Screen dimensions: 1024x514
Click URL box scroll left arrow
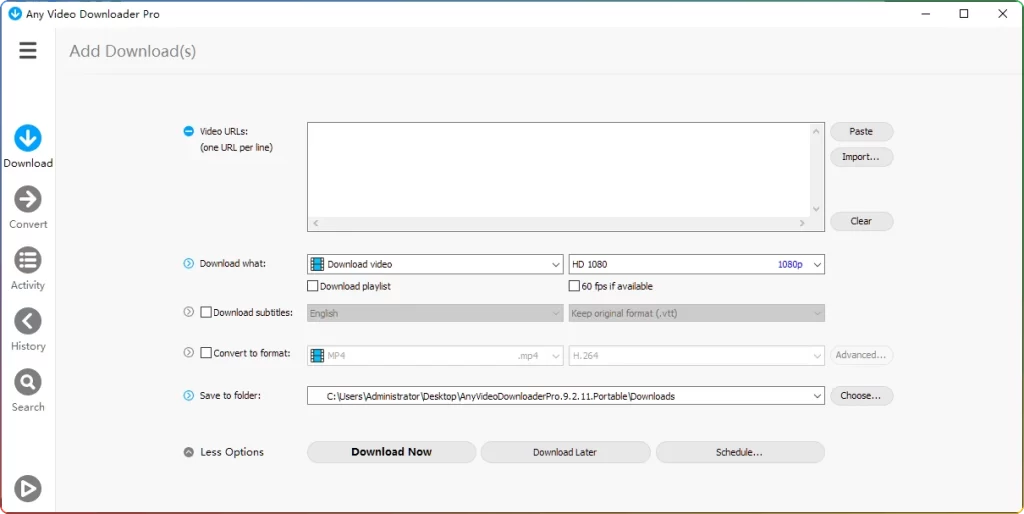pyautogui.click(x=316, y=223)
